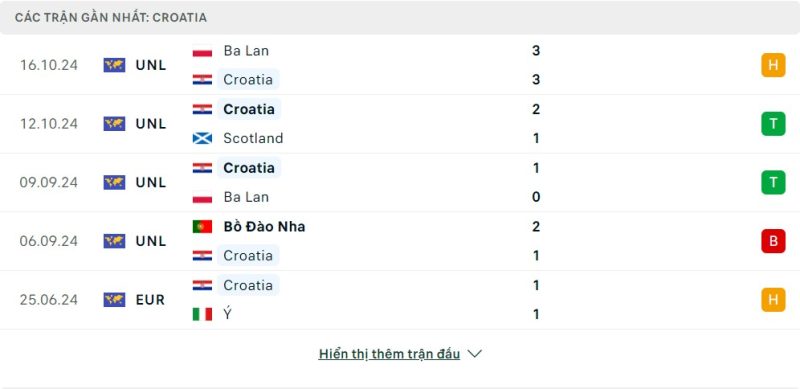Click the green T badge for Croatia vs Scotland
The width and height of the screenshot is (800, 389).
tap(773, 124)
